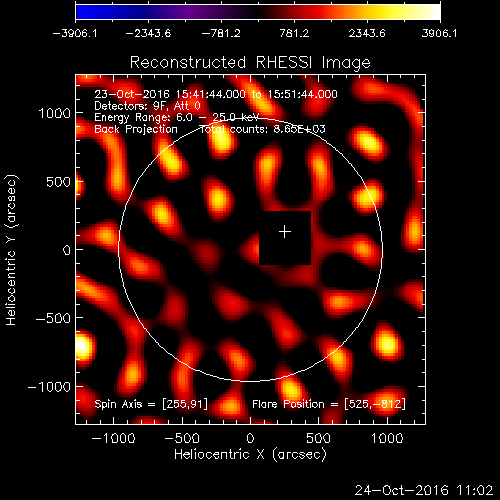The width and height of the screenshot is (500, 500).
Task: Click the observation time range text '23-Oct-2016 15:41:44.000'
Action: [x=170, y=94]
